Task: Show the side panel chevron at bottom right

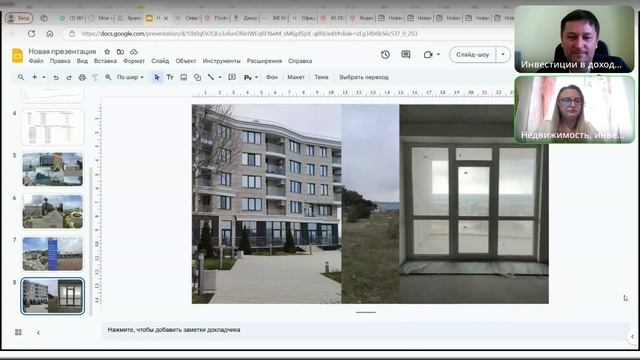Action: 632,337
